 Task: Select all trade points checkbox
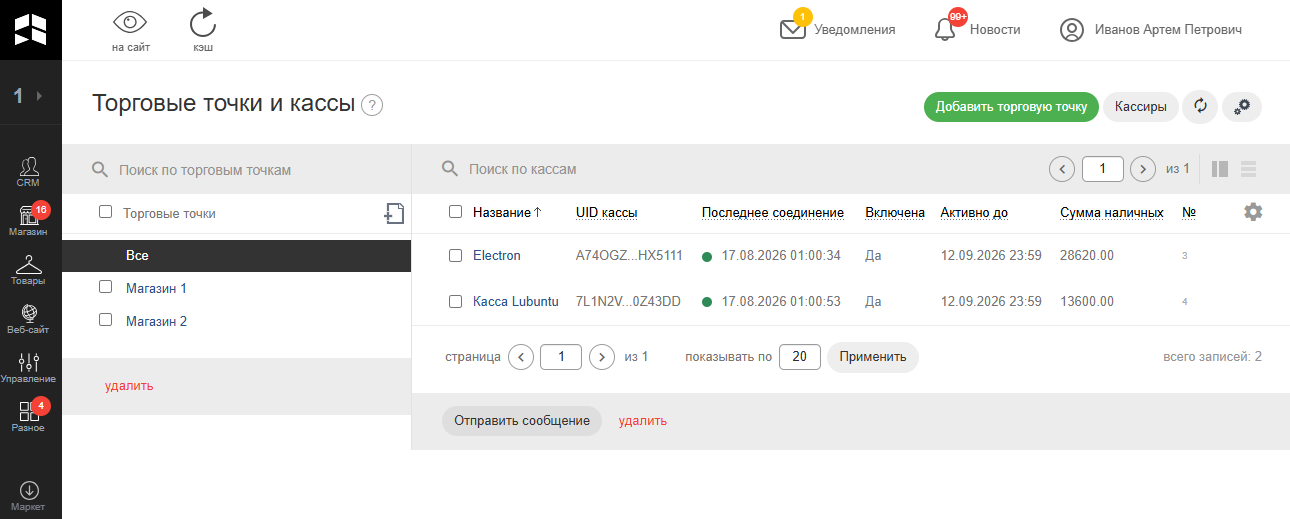click(105, 212)
